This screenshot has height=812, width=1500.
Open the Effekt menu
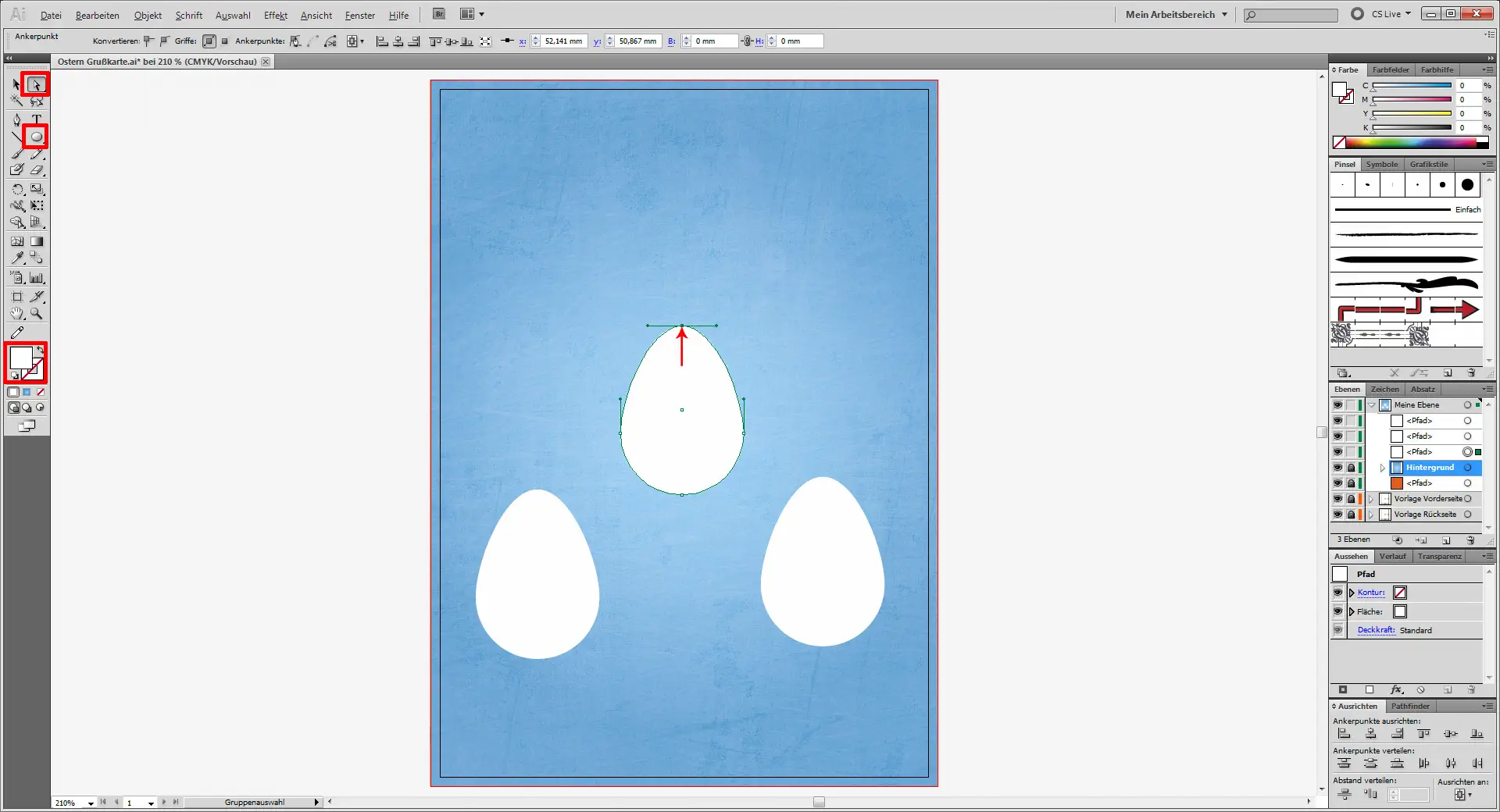coord(275,15)
